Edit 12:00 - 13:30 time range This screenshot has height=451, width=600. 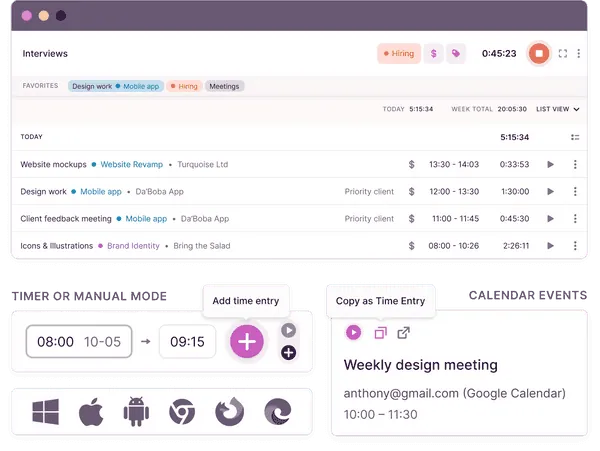pyautogui.click(x=454, y=192)
